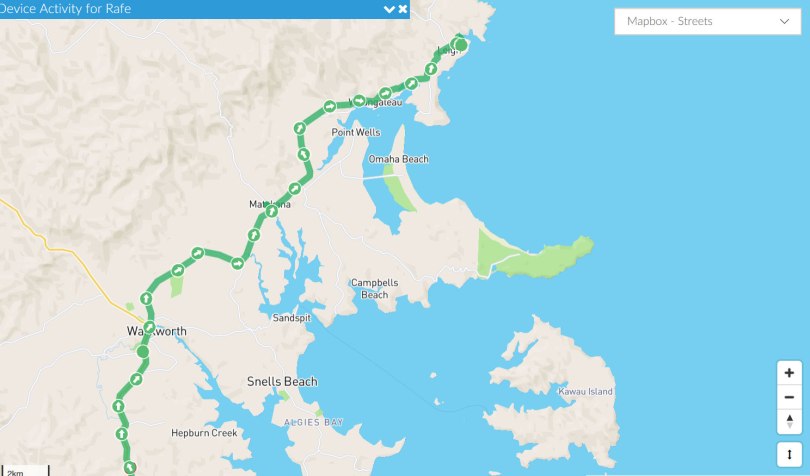Viewport: 810px width, 476px height.
Task: Click the Sandspit place label
Action: [x=291, y=318]
